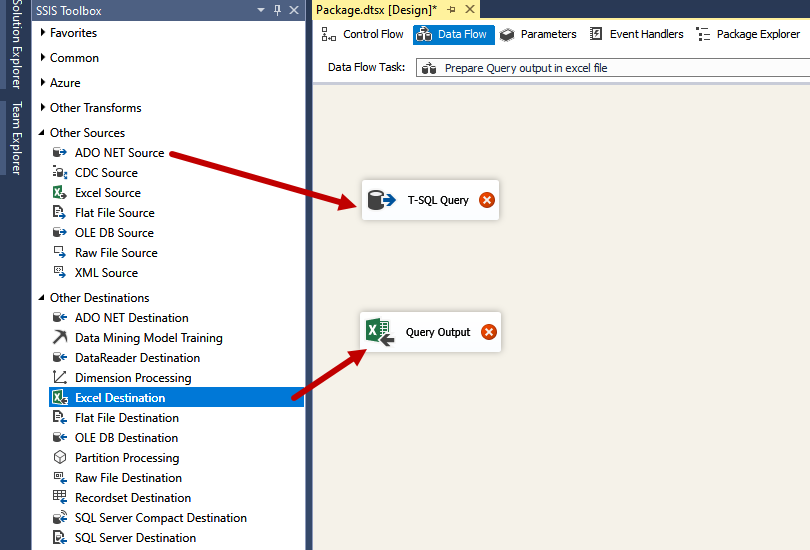Expand the Common toolbox group
The height and width of the screenshot is (550, 810).
click(x=42, y=57)
